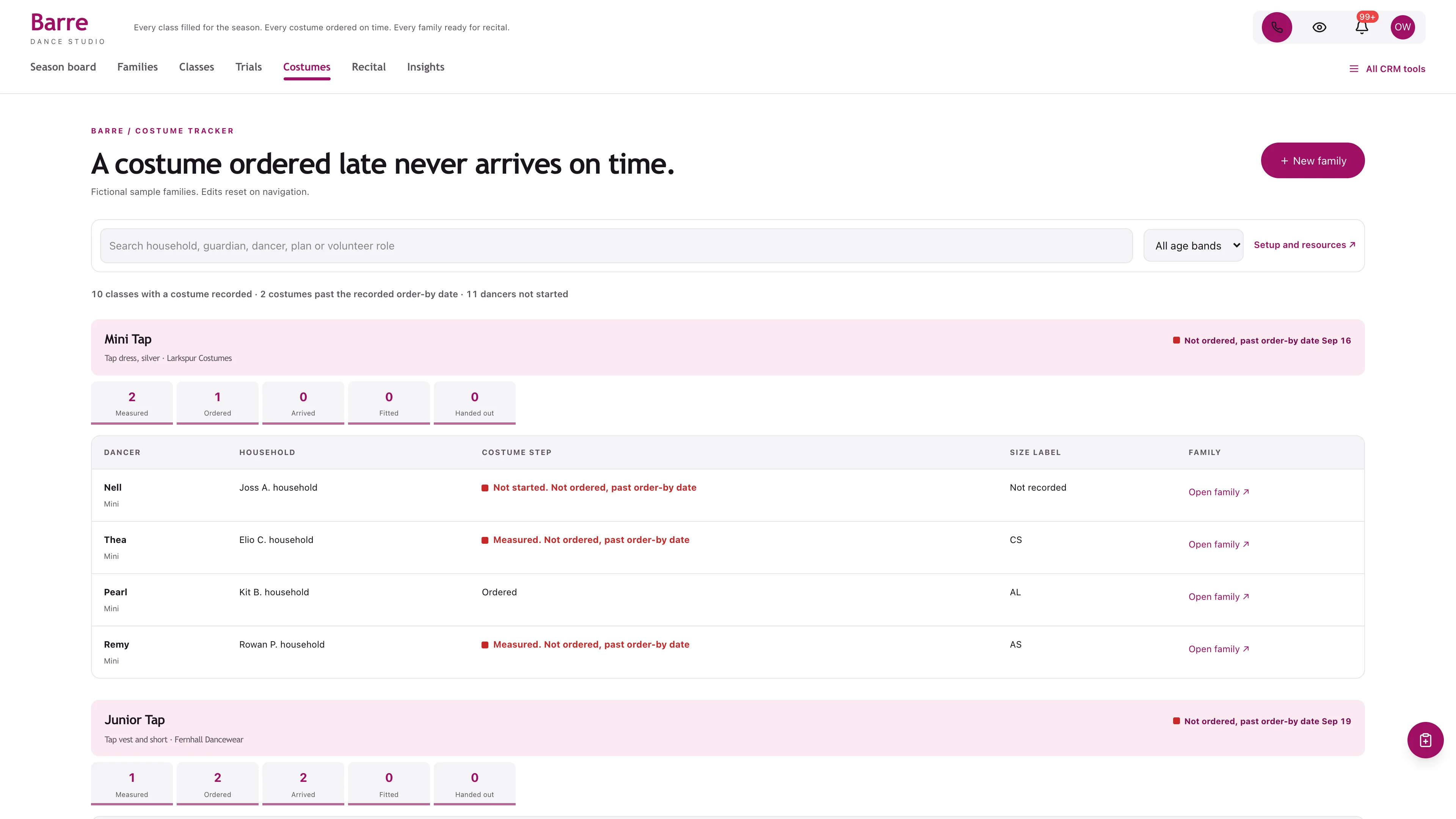Select Mini Tap Fitted count tile
This screenshot has width=1456, height=819.
pyautogui.click(x=389, y=403)
